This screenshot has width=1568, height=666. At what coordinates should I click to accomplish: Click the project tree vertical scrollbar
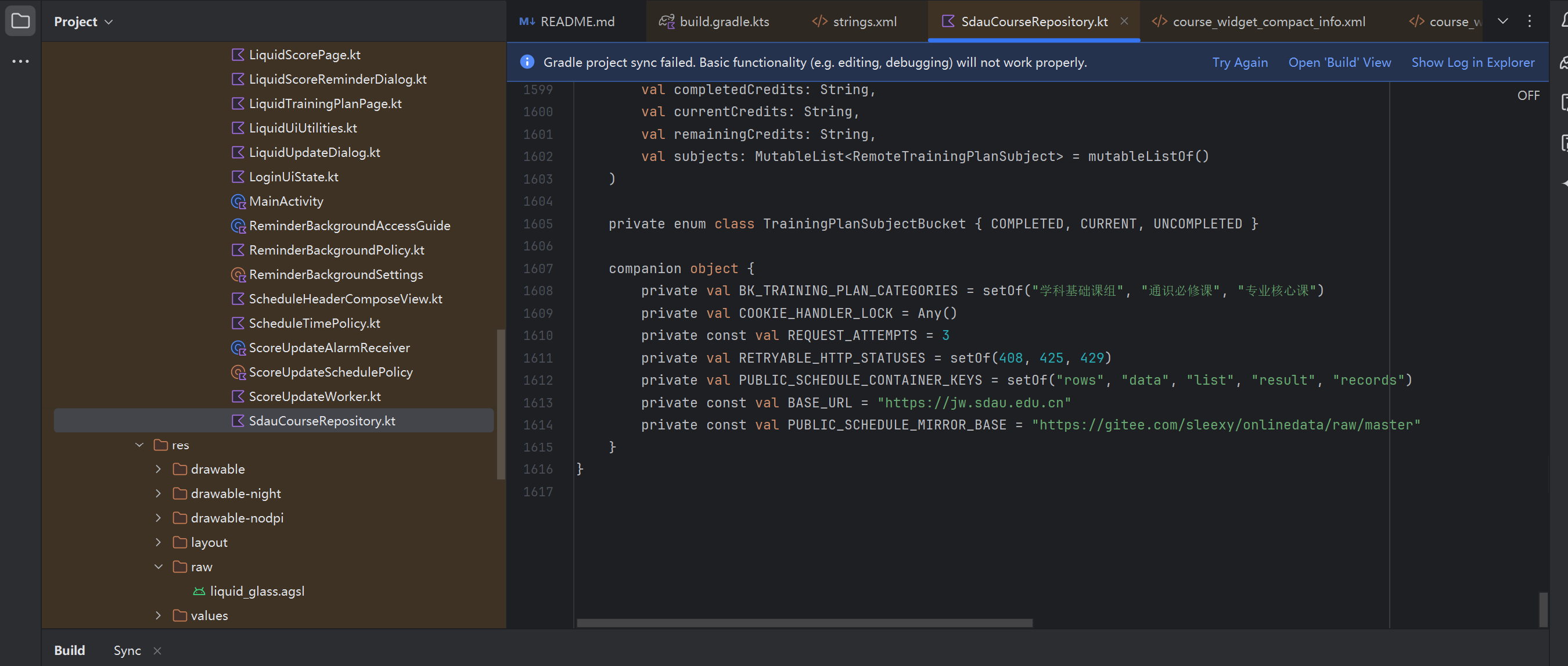click(x=501, y=404)
